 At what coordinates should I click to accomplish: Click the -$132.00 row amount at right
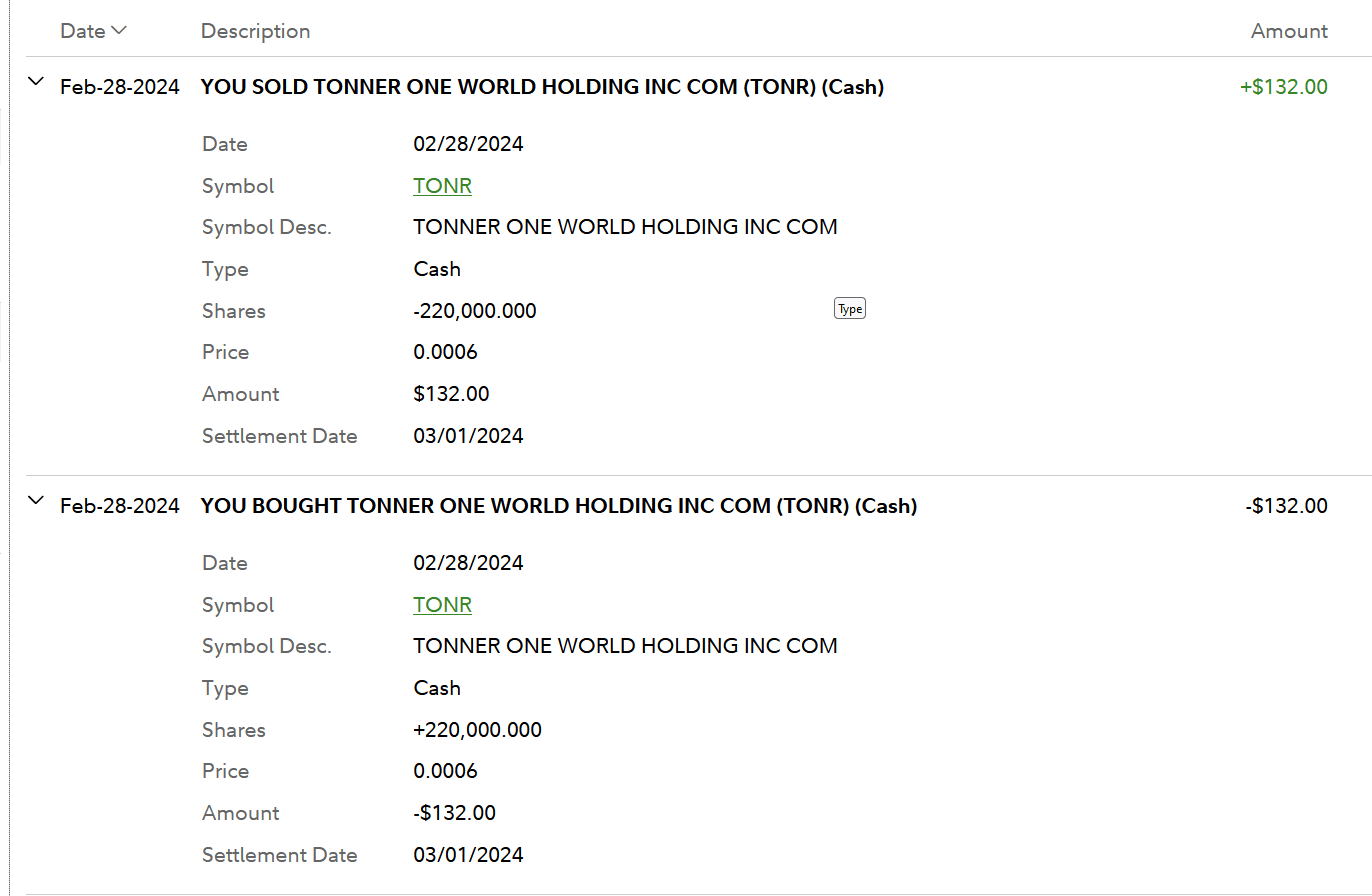tap(1286, 506)
